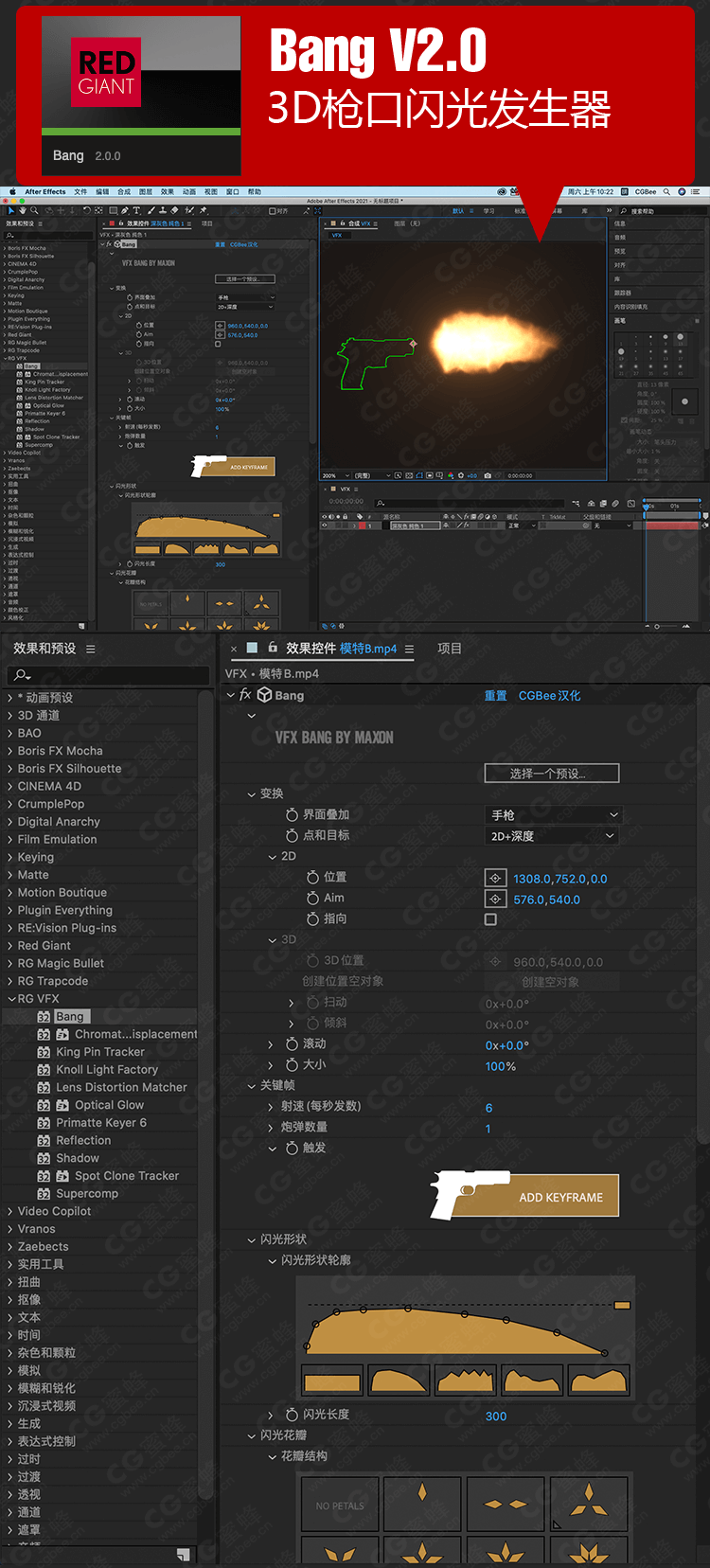Screen dimensions: 710x1568
Task: Click the 指向 stopwatch in enlarged panel
Action: tap(312, 919)
